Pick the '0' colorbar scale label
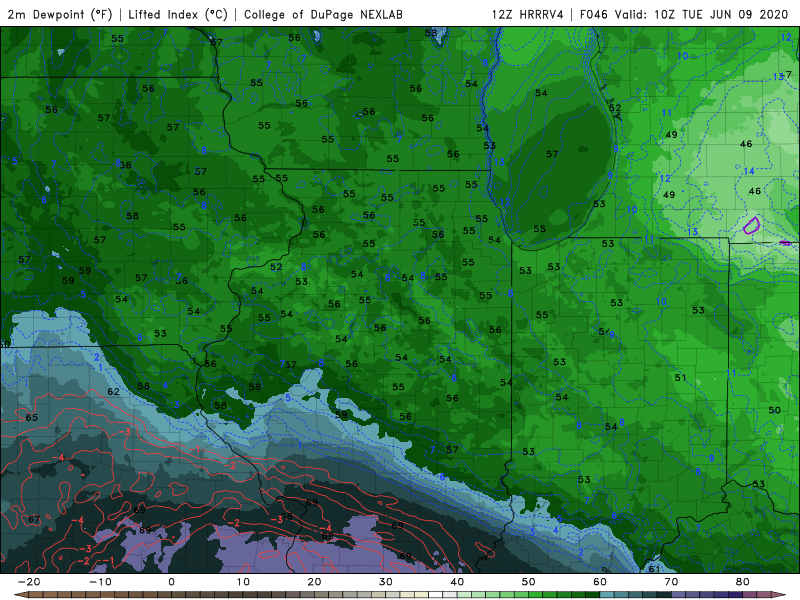Image resolution: width=800 pixels, height=600 pixels. pyautogui.click(x=171, y=582)
